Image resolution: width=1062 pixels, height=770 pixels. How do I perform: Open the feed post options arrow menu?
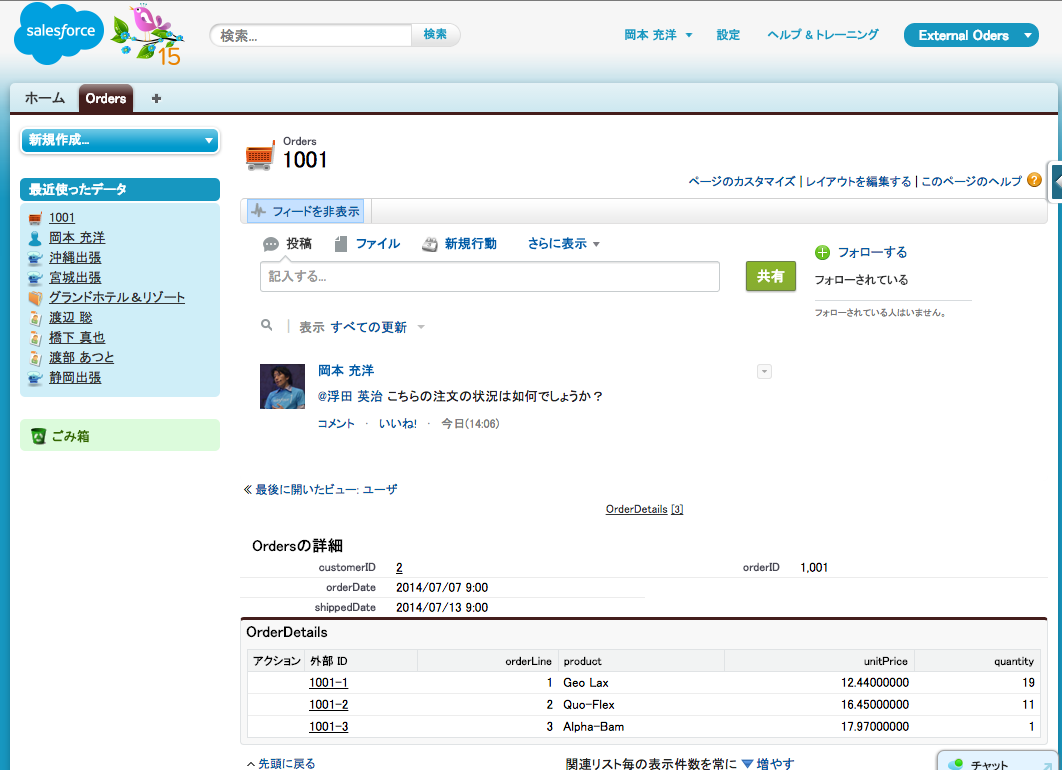coord(764,371)
